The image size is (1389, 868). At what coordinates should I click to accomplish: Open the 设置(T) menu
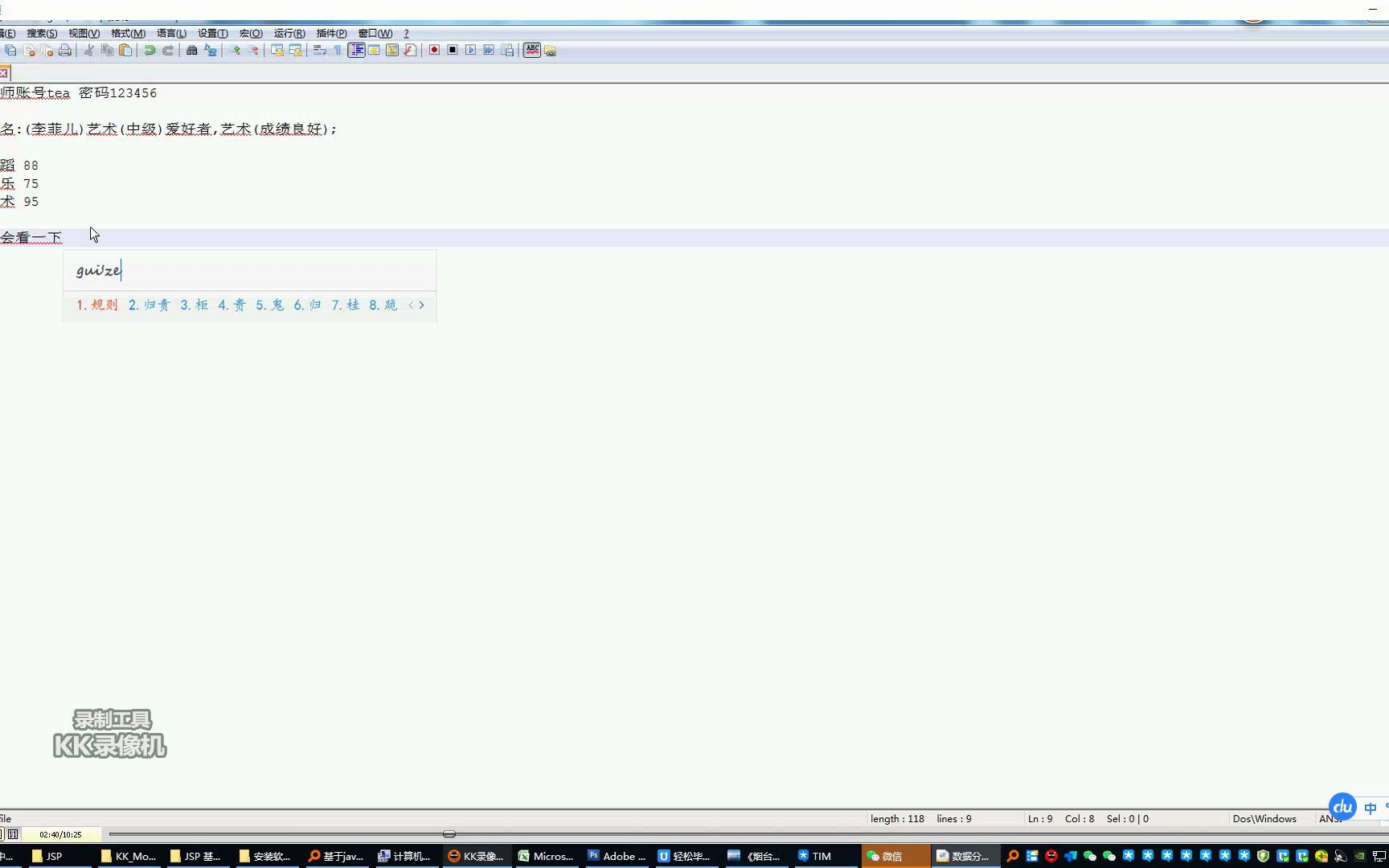click(x=213, y=33)
